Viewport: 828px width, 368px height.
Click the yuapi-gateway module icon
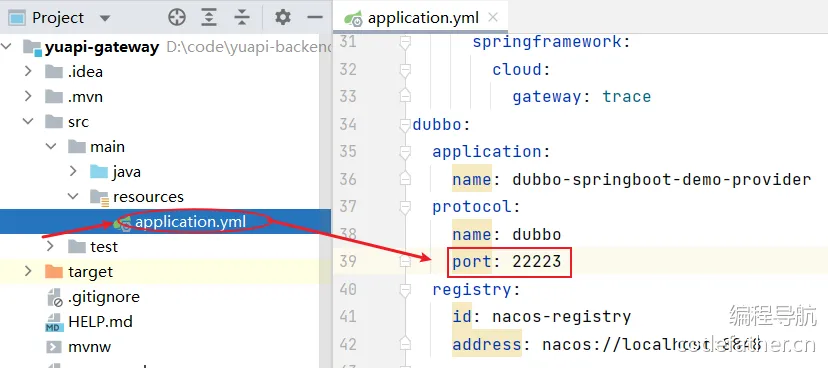point(32,48)
